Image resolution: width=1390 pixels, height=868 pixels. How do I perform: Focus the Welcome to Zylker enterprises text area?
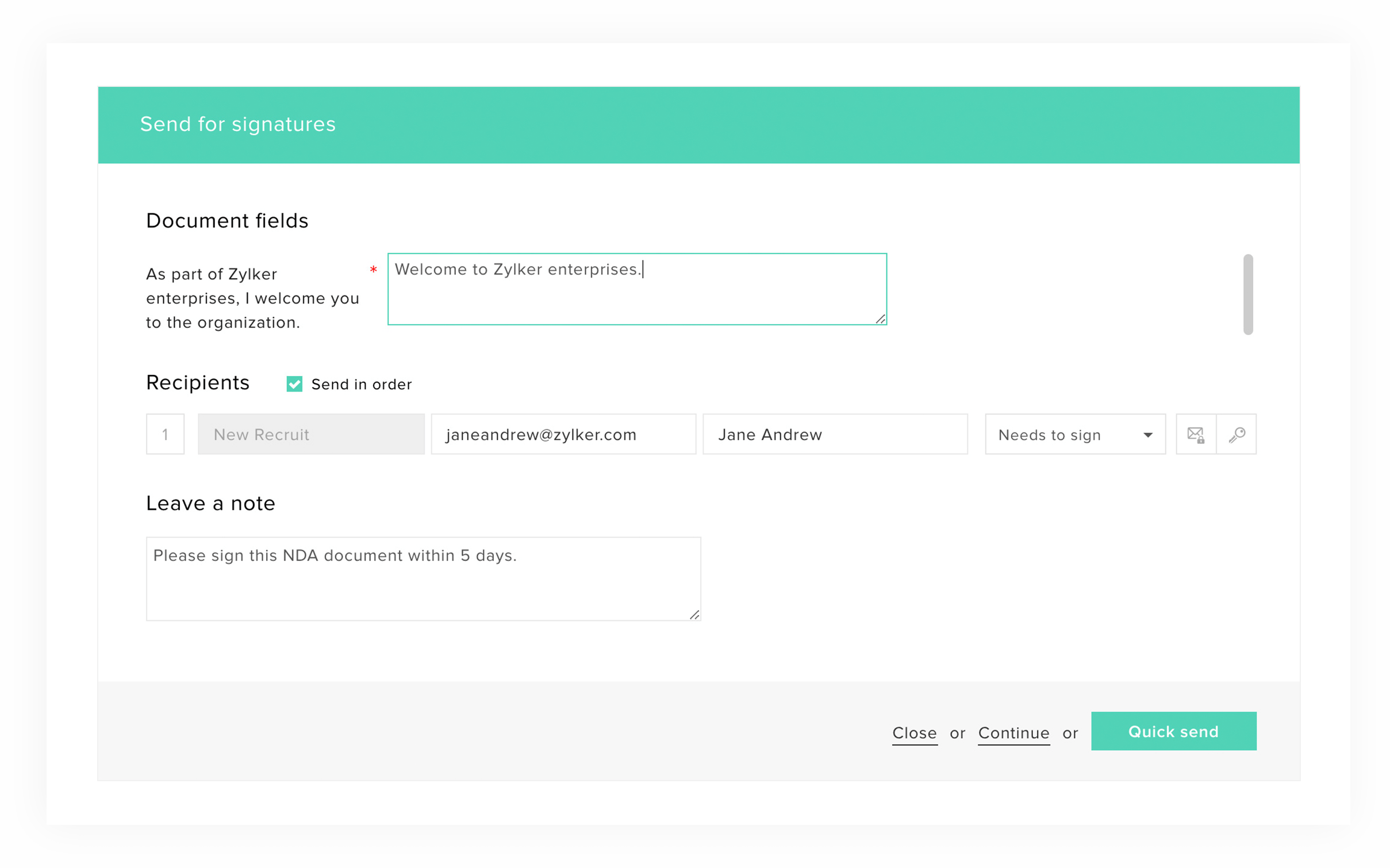point(636,289)
